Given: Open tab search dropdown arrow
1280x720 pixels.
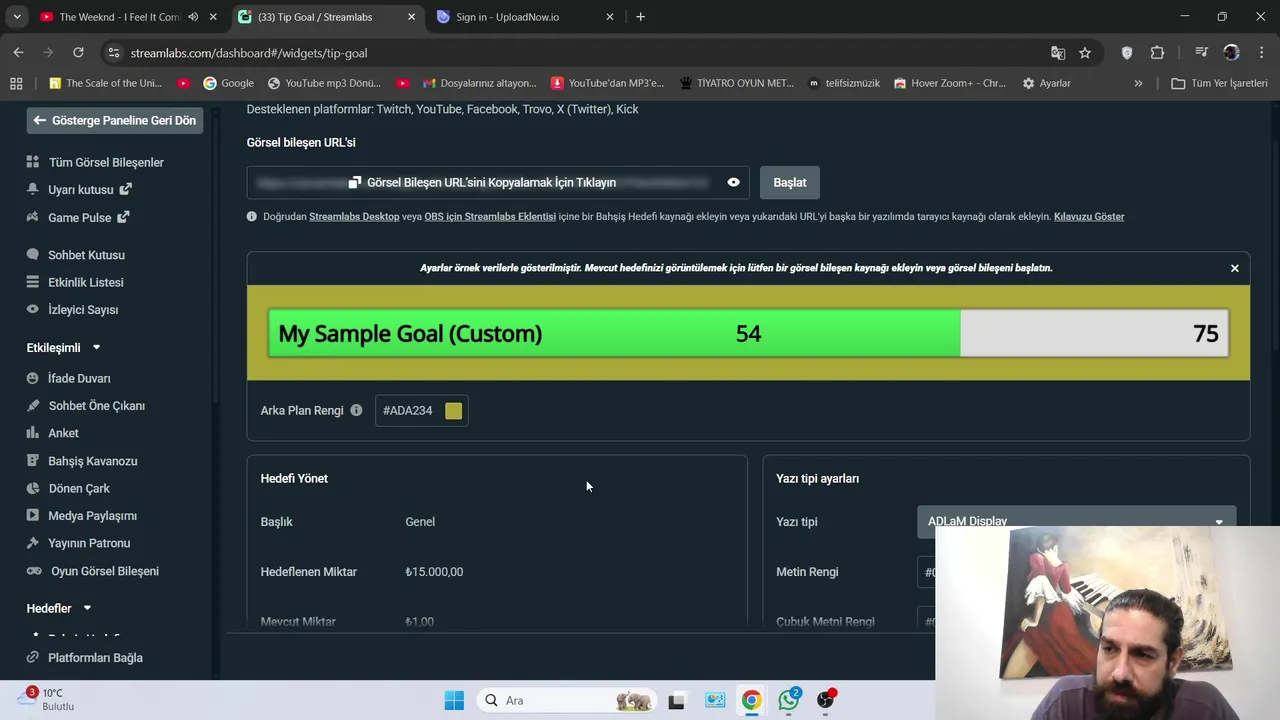Looking at the screenshot, I should click(17, 17).
